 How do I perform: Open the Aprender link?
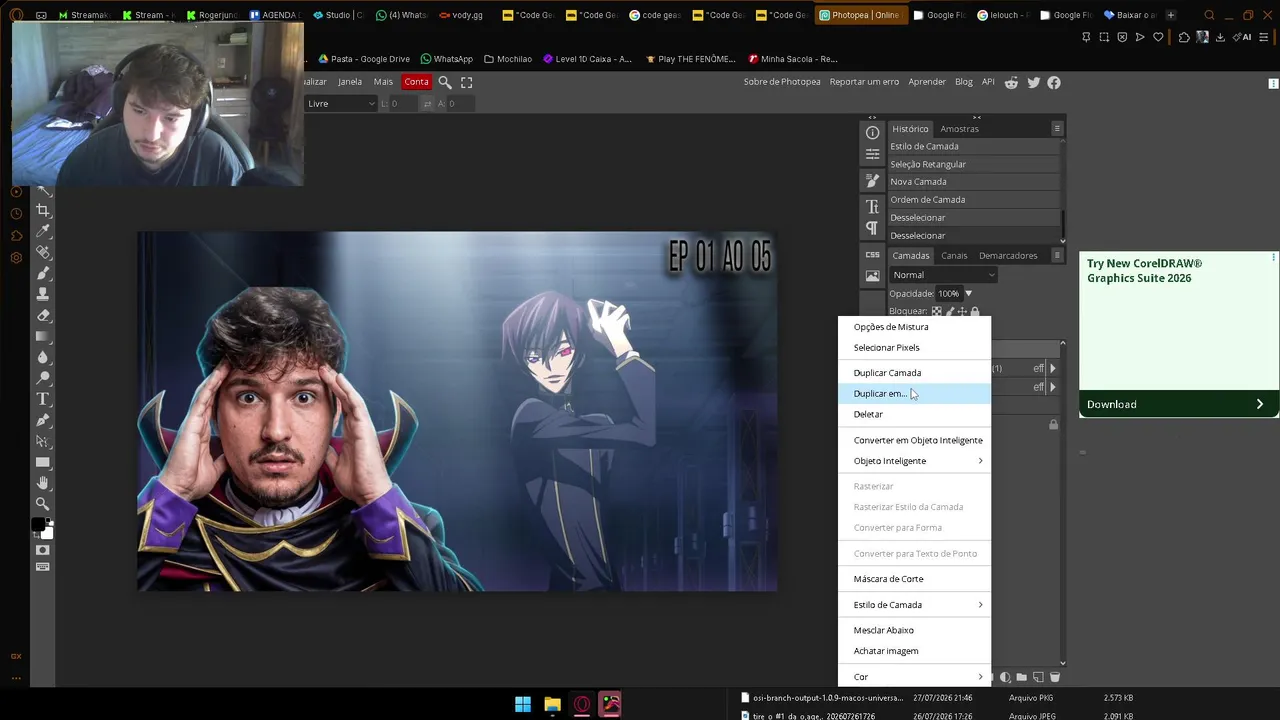(x=927, y=82)
